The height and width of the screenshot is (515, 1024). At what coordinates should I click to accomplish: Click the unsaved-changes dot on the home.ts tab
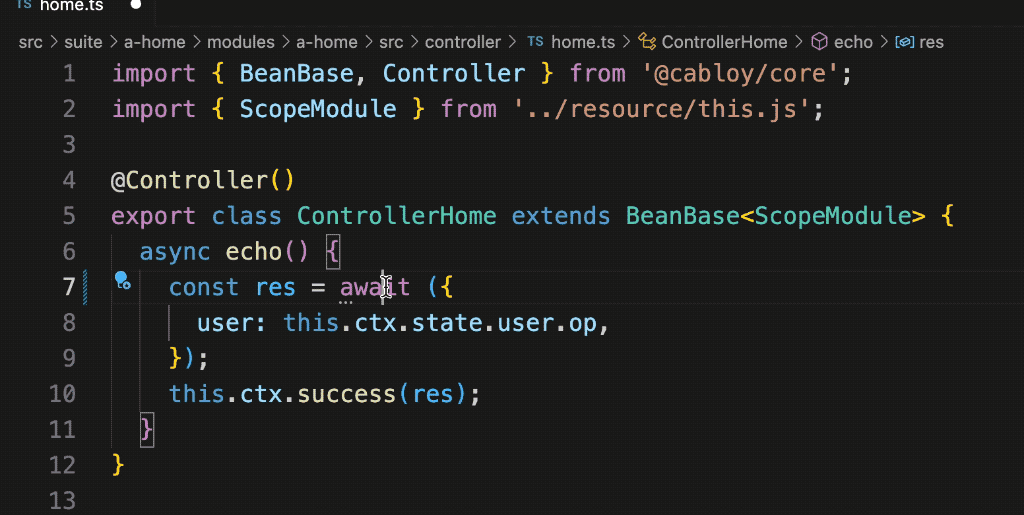point(136,5)
